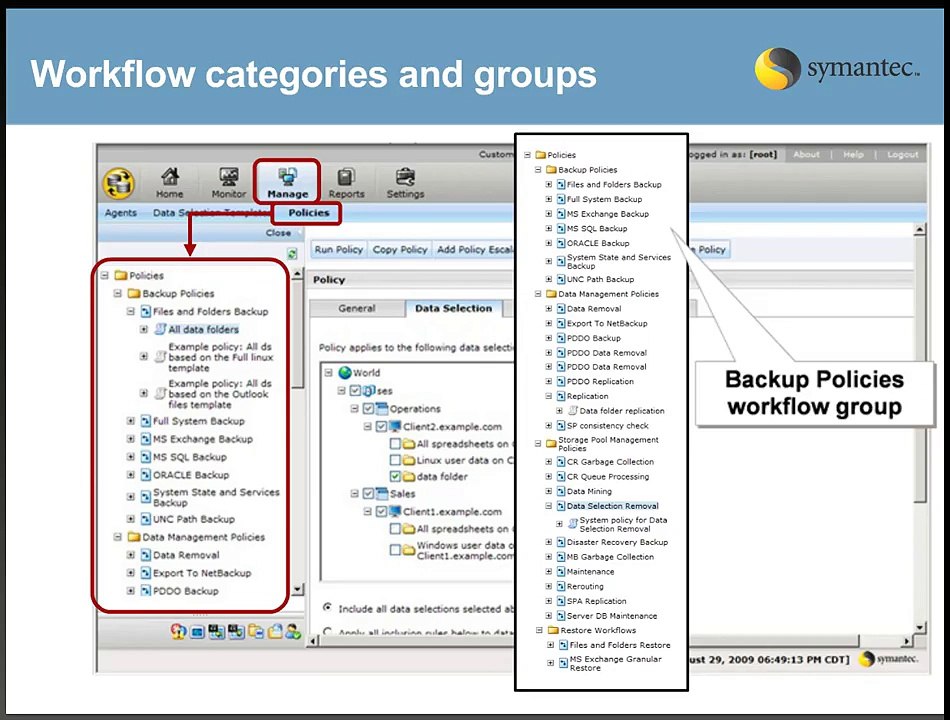
Task: Click the main panel scrollbar up arrow
Action: click(920, 230)
